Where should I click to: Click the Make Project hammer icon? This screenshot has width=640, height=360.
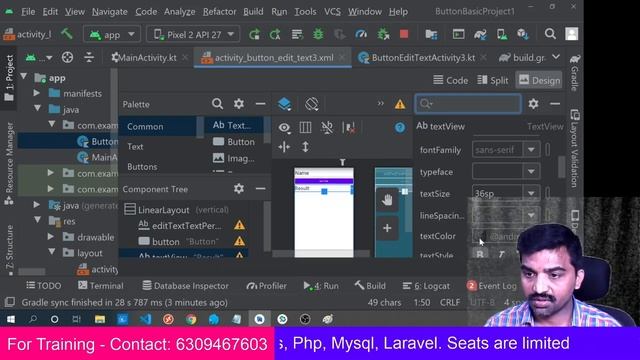pyautogui.click(x=67, y=34)
